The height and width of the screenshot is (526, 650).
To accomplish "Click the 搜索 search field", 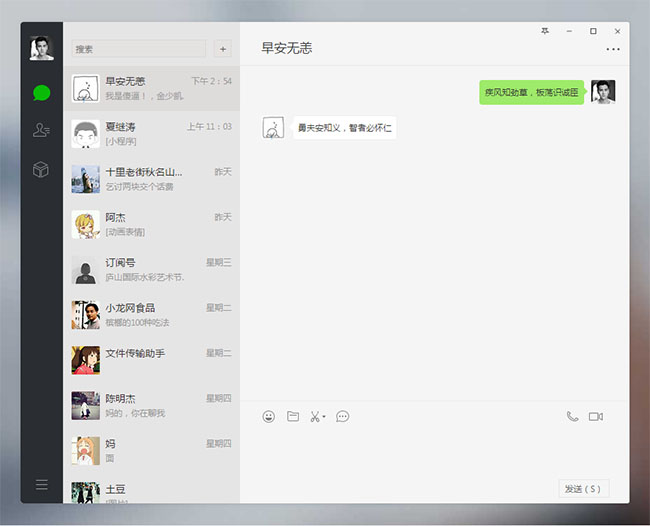I will tap(138, 48).
